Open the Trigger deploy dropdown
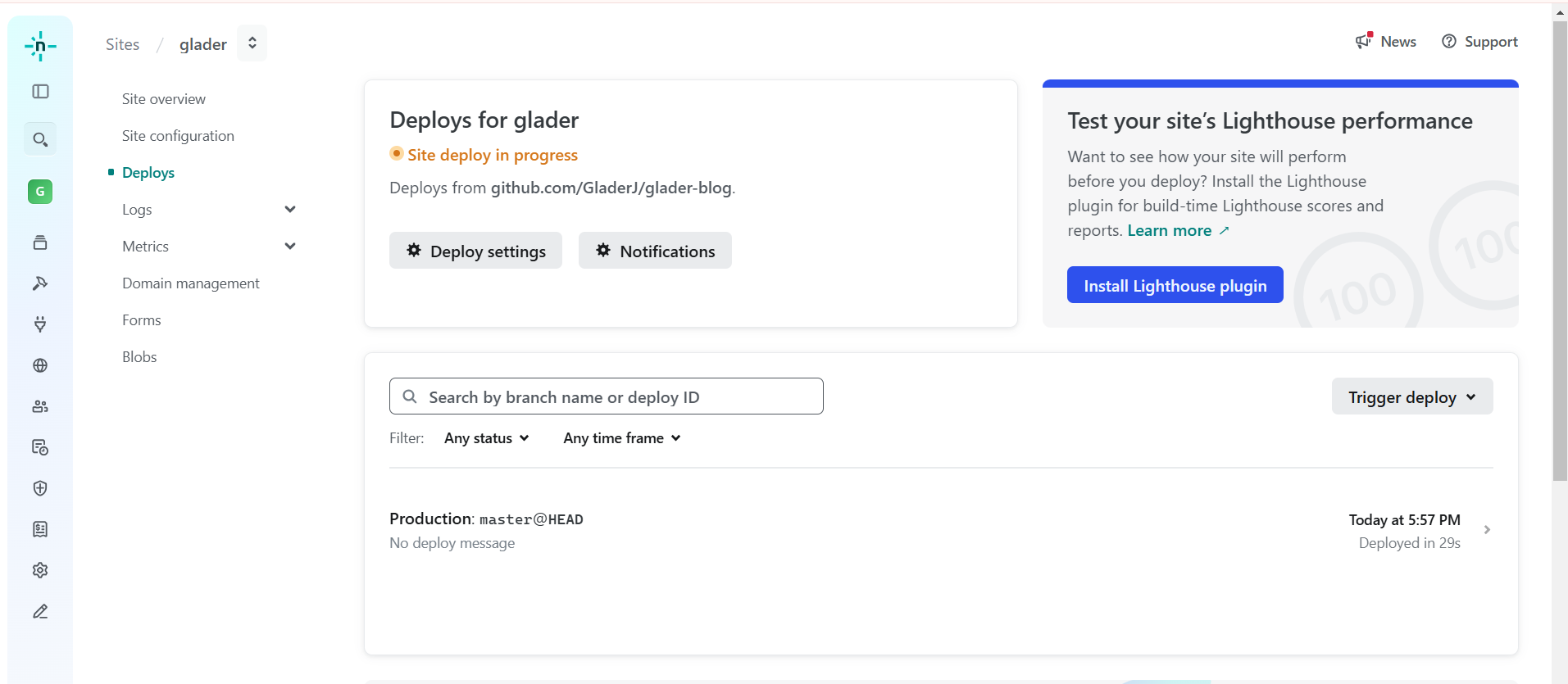 point(1411,397)
